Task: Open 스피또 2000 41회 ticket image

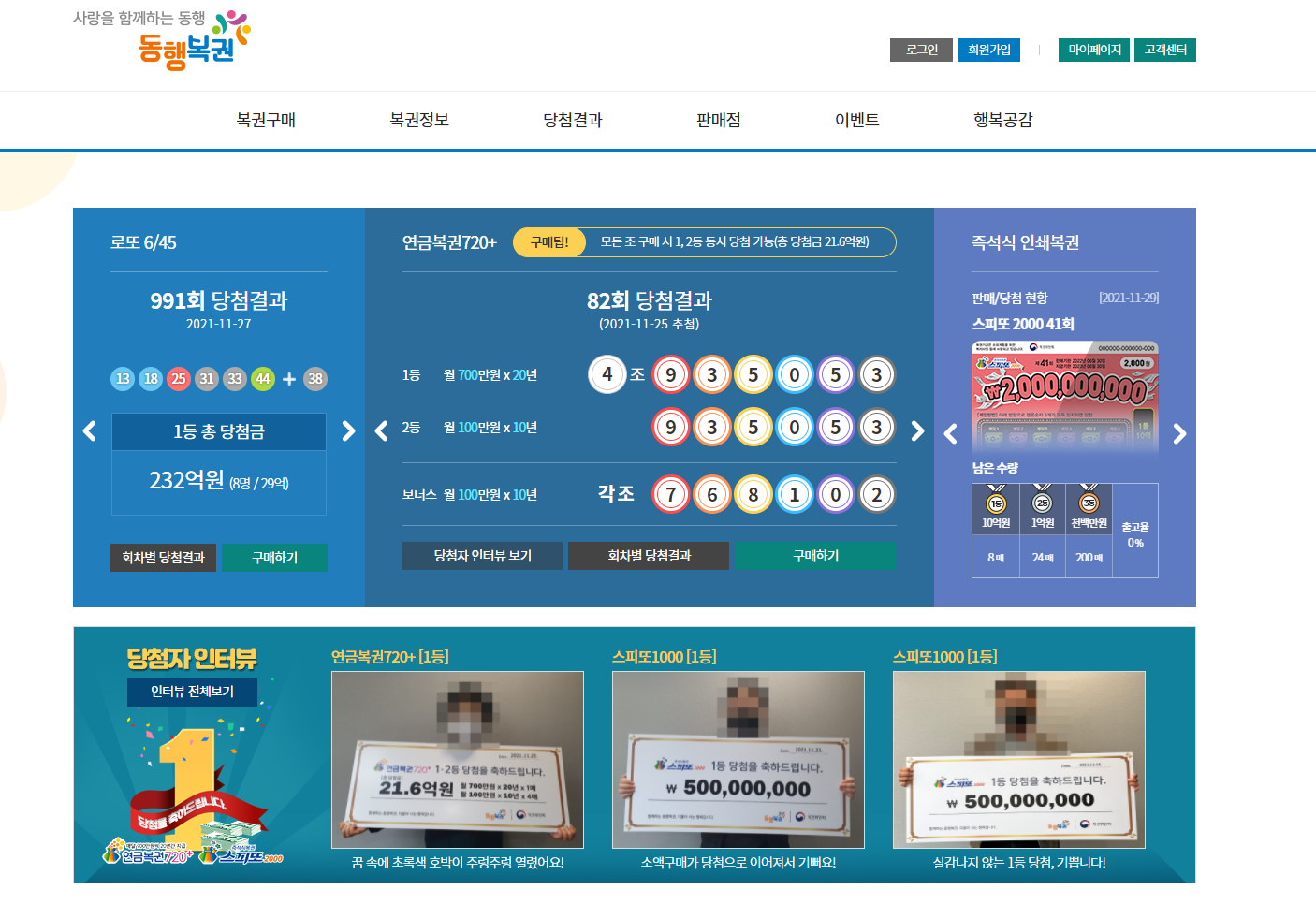Action: tap(1065, 397)
